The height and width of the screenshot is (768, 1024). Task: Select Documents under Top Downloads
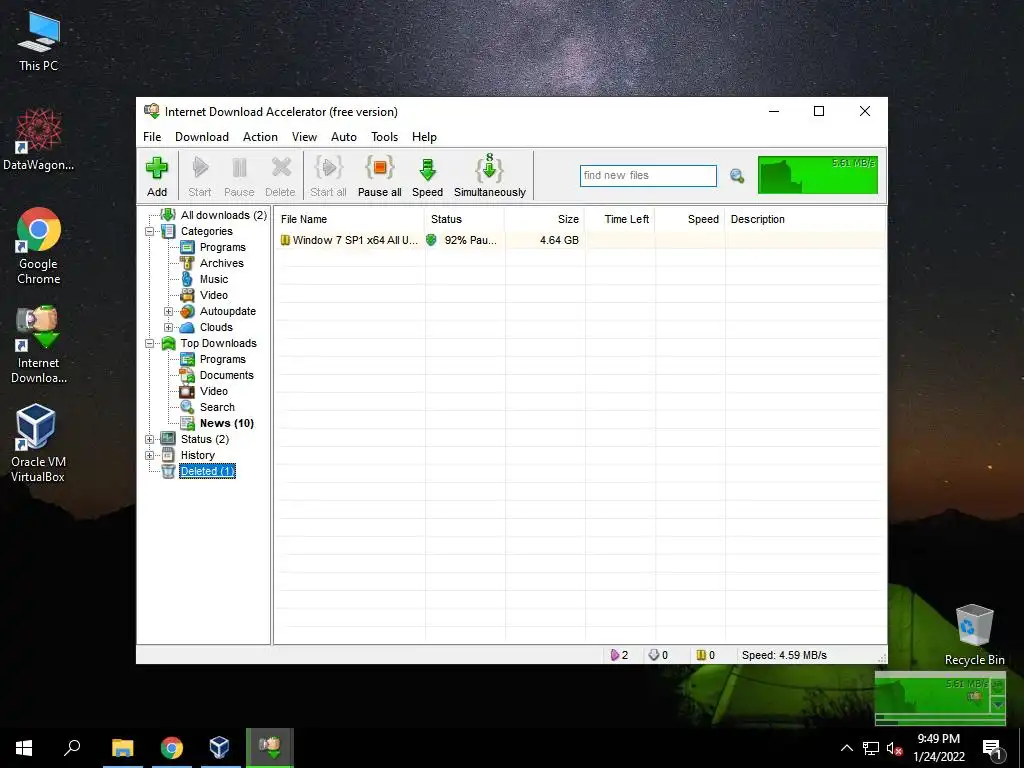(227, 376)
